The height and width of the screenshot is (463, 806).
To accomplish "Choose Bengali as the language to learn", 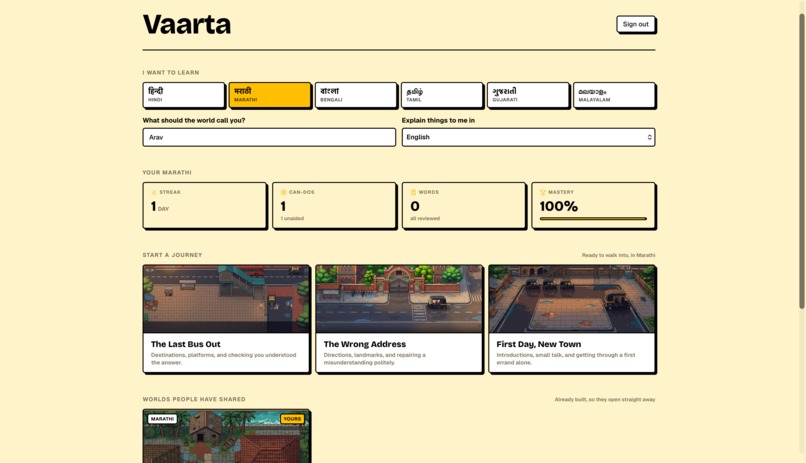I will (x=356, y=95).
